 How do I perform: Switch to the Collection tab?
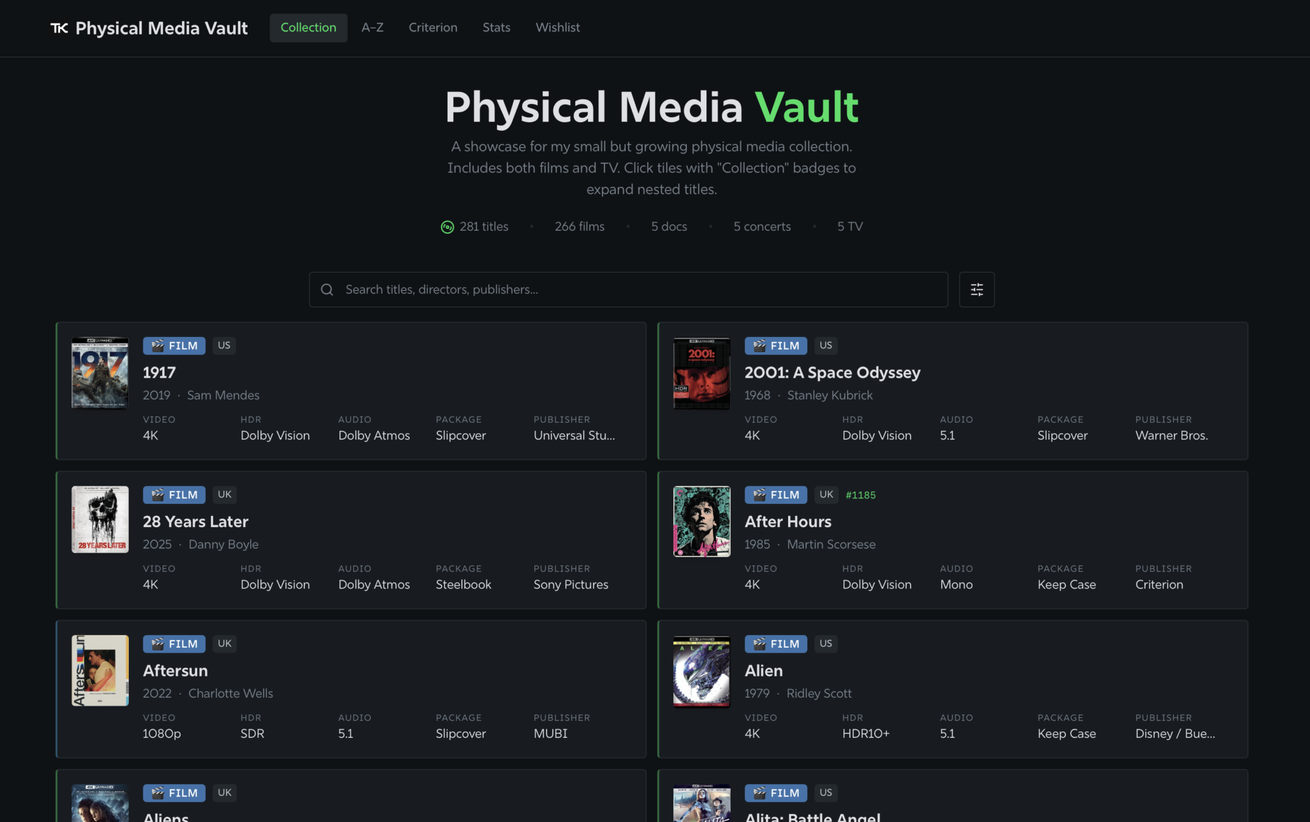[308, 28]
